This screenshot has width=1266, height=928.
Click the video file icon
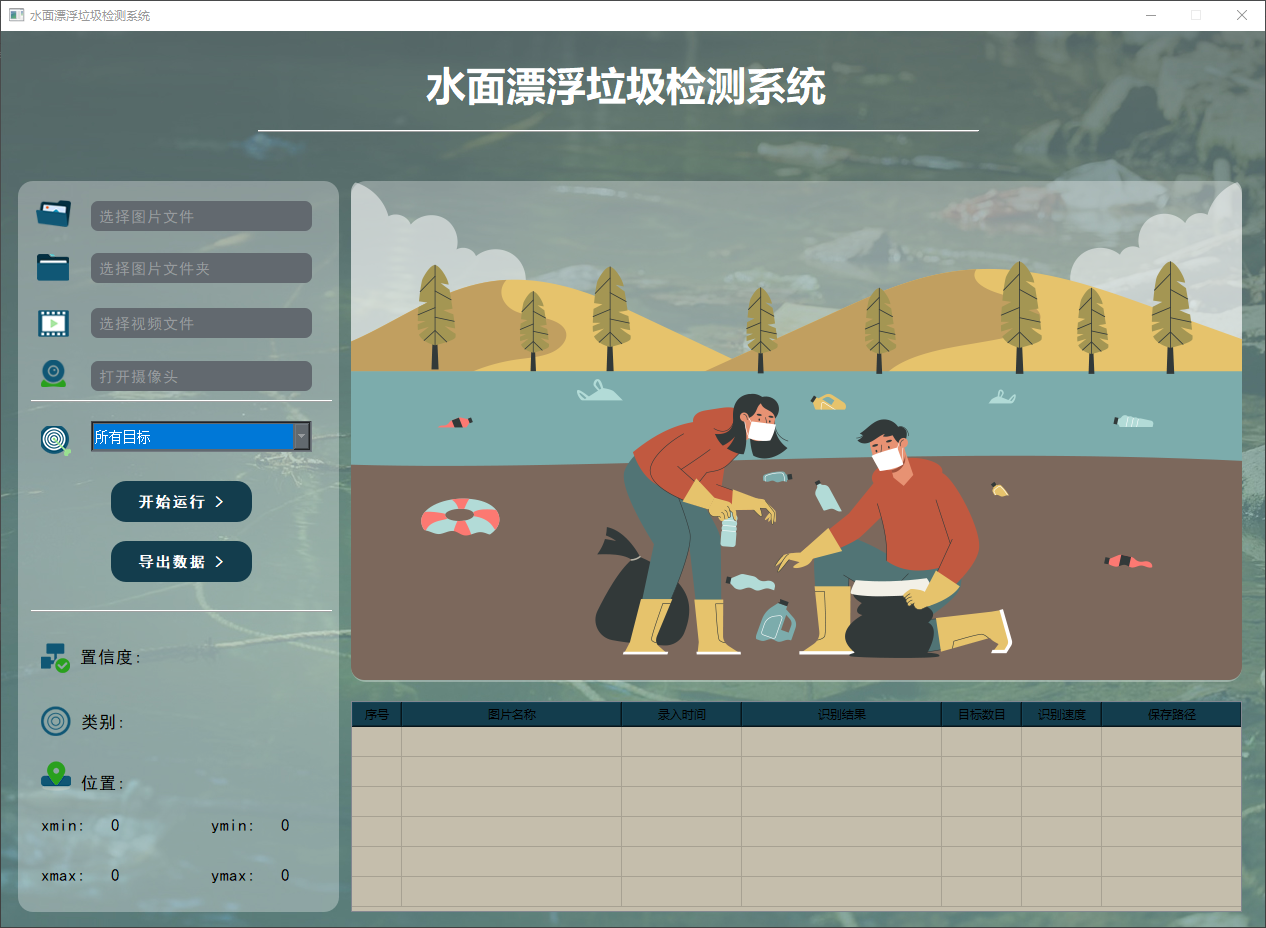point(54,323)
